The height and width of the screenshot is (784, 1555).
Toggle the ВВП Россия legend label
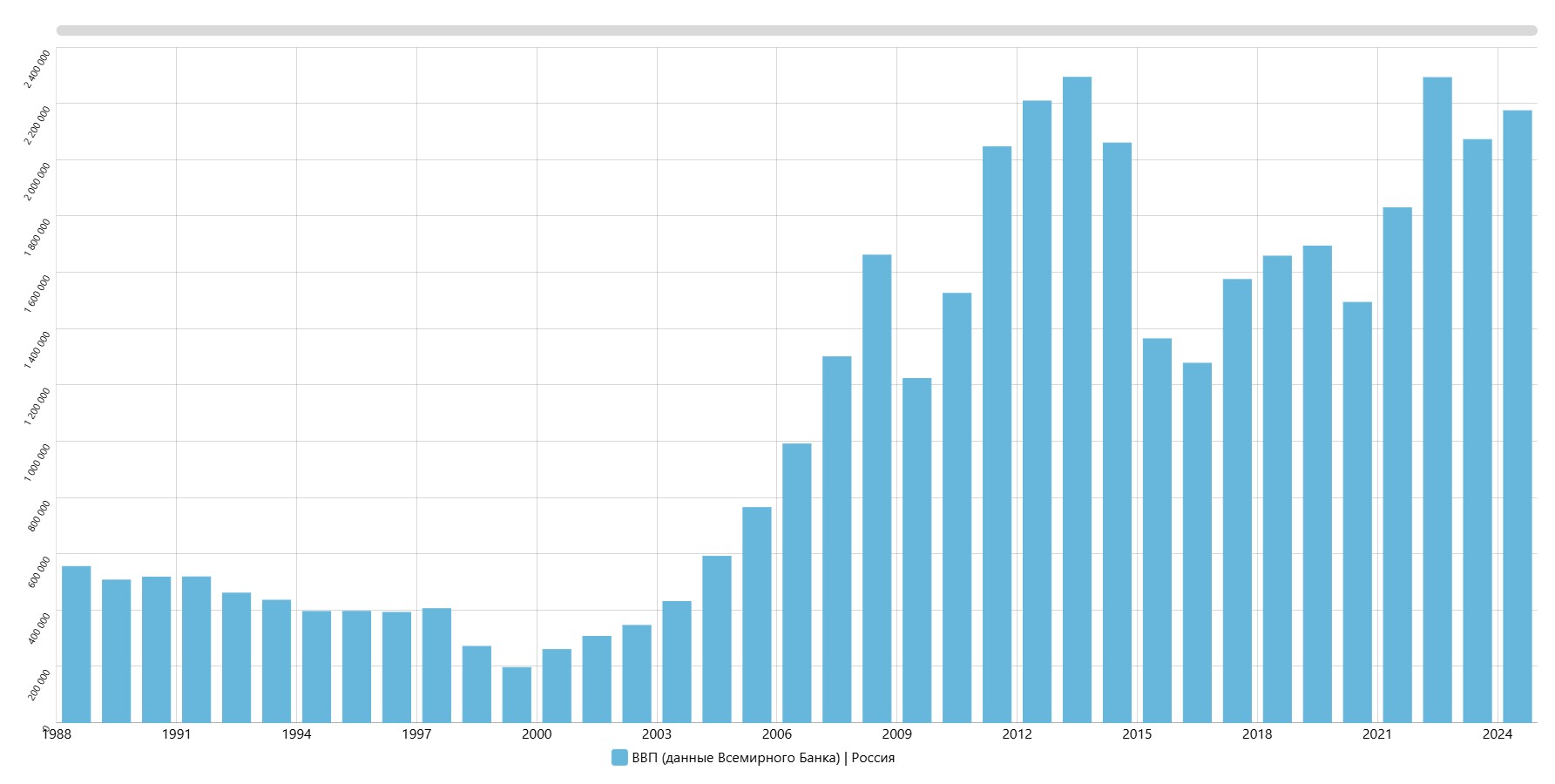coord(763,758)
